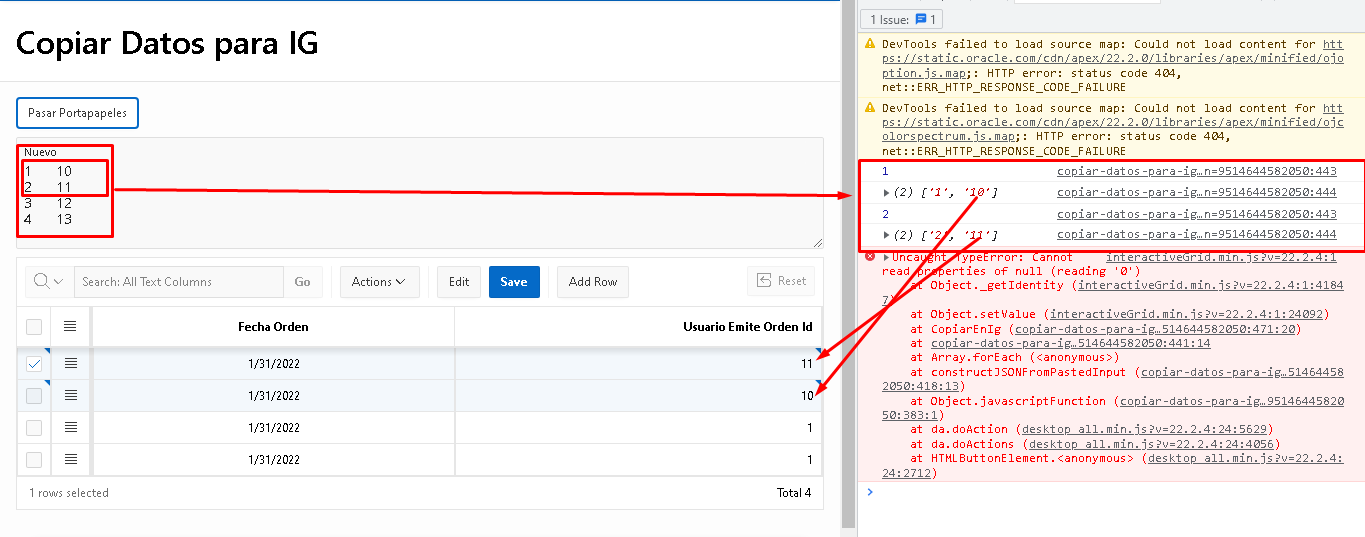Click the blue Save button
This screenshot has width=1365, height=537.
[x=514, y=282]
